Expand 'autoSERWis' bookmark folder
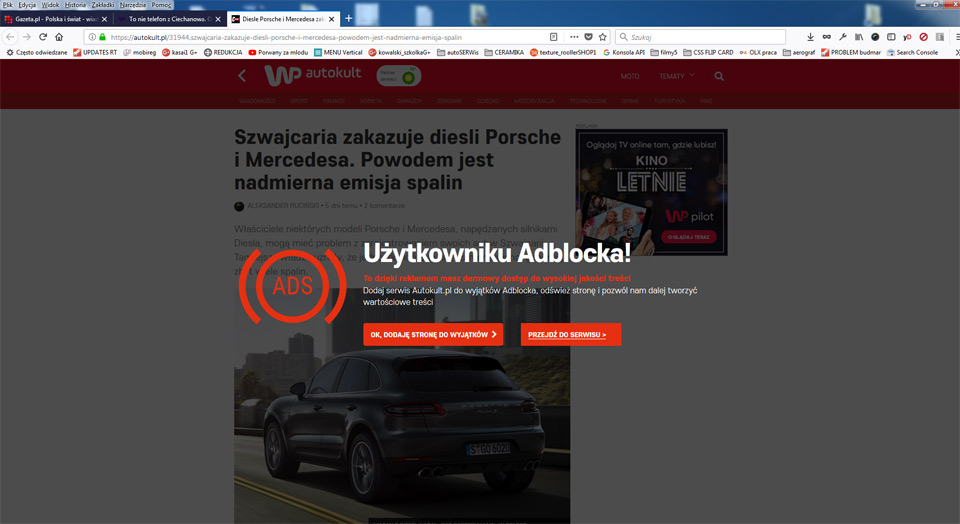The width and height of the screenshot is (960, 524). [x=457, y=53]
